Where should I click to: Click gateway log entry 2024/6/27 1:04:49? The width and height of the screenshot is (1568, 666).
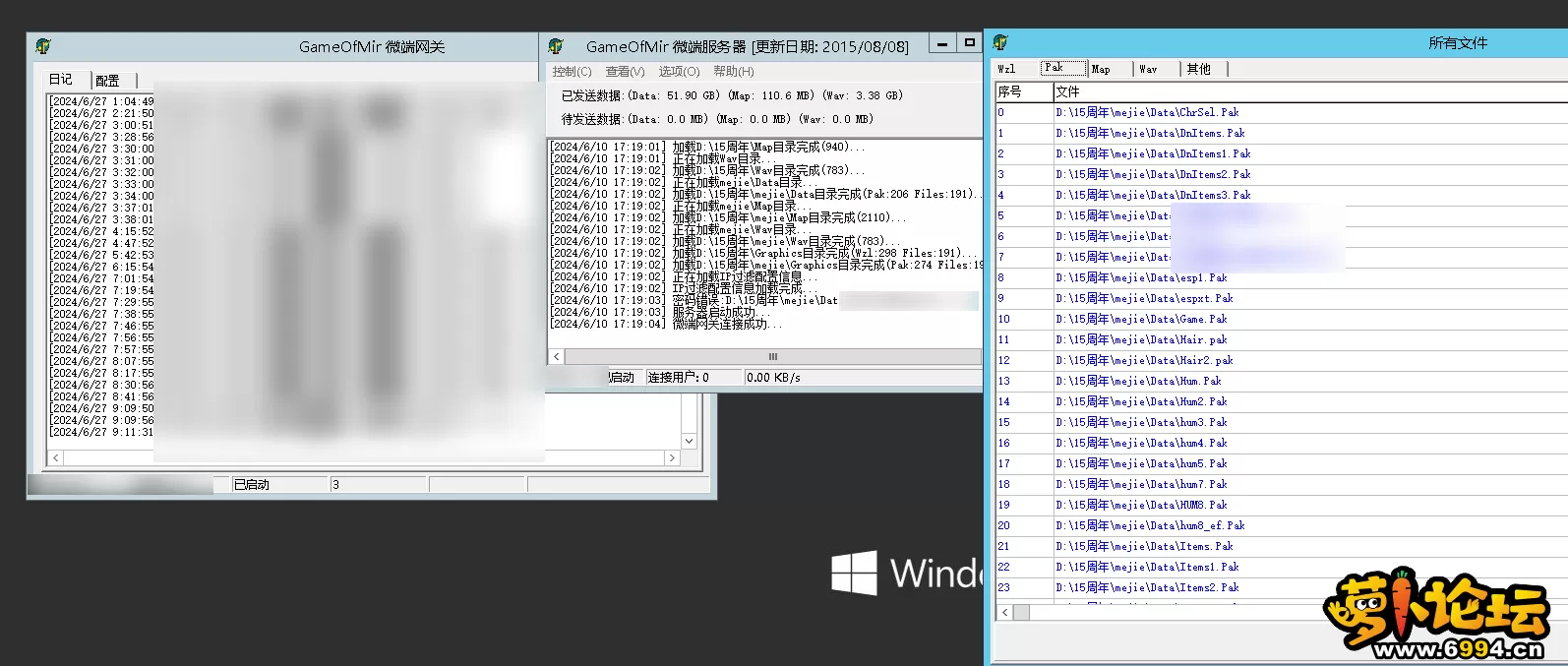point(102,101)
